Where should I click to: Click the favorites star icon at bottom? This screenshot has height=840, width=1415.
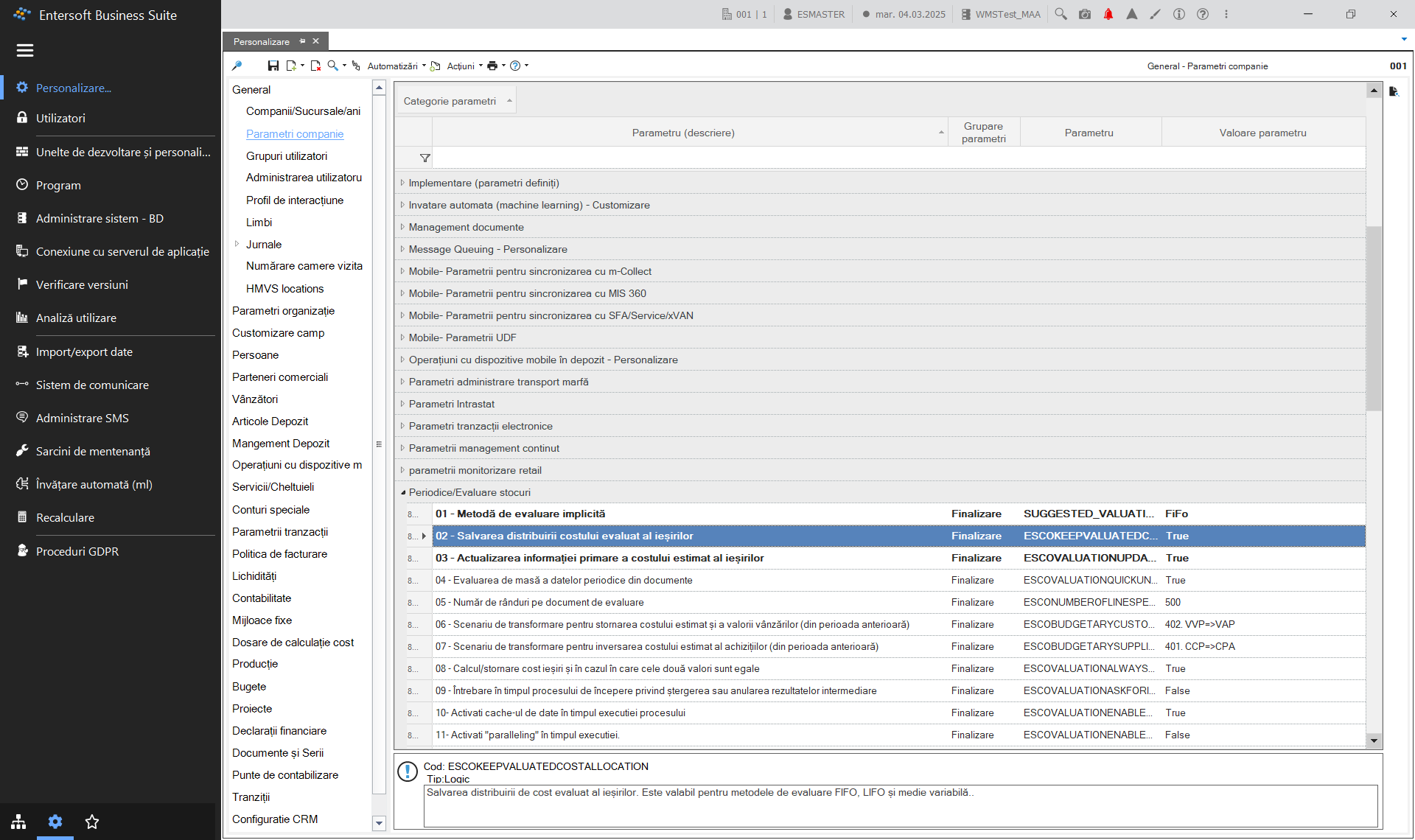pos(92,822)
